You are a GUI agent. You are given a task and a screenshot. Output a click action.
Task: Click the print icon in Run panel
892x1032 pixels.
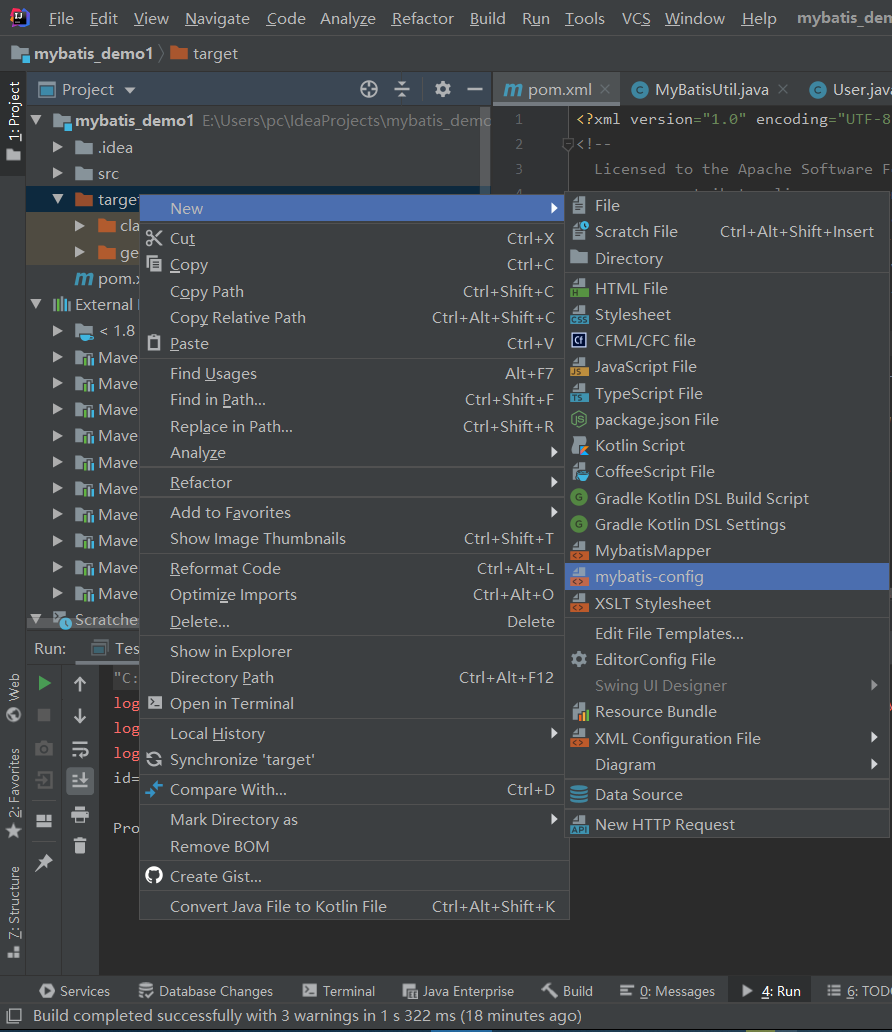(x=80, y=814)
